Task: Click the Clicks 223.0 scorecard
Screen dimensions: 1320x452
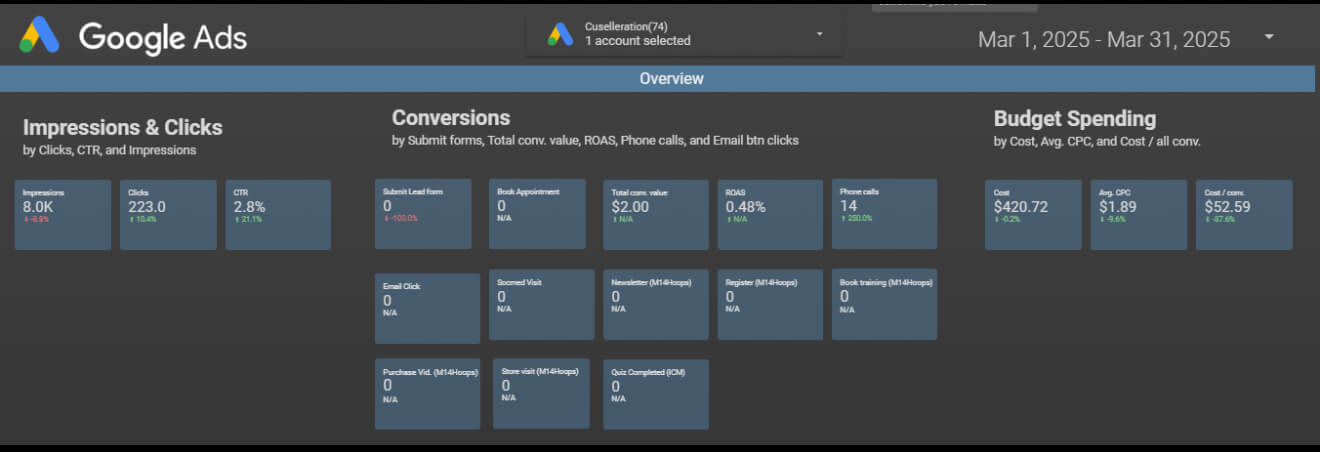Action: click(168, 215)
